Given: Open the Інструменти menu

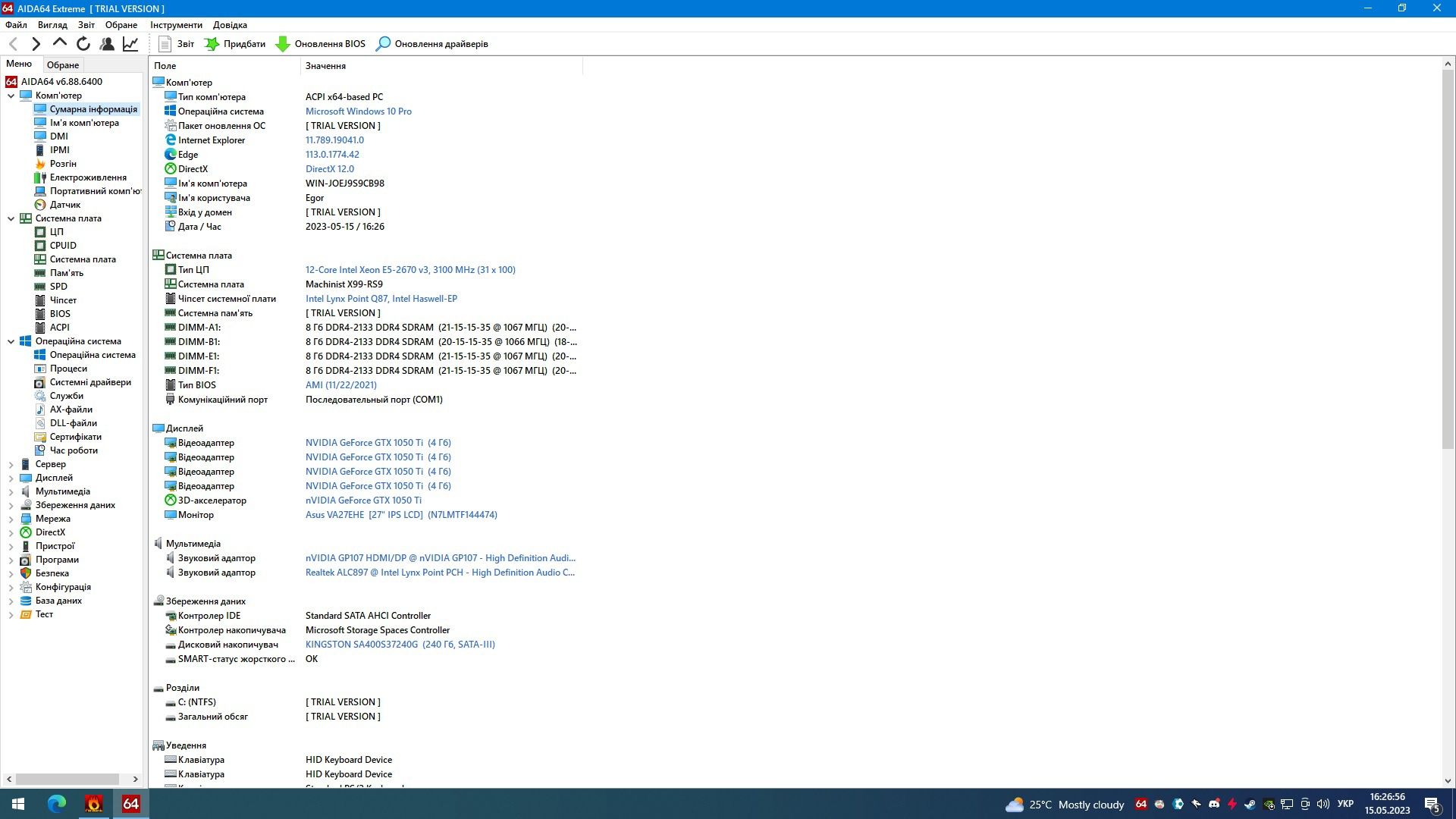Looking at the screenshot, I should pyautogui.click(x=176, y=25).
